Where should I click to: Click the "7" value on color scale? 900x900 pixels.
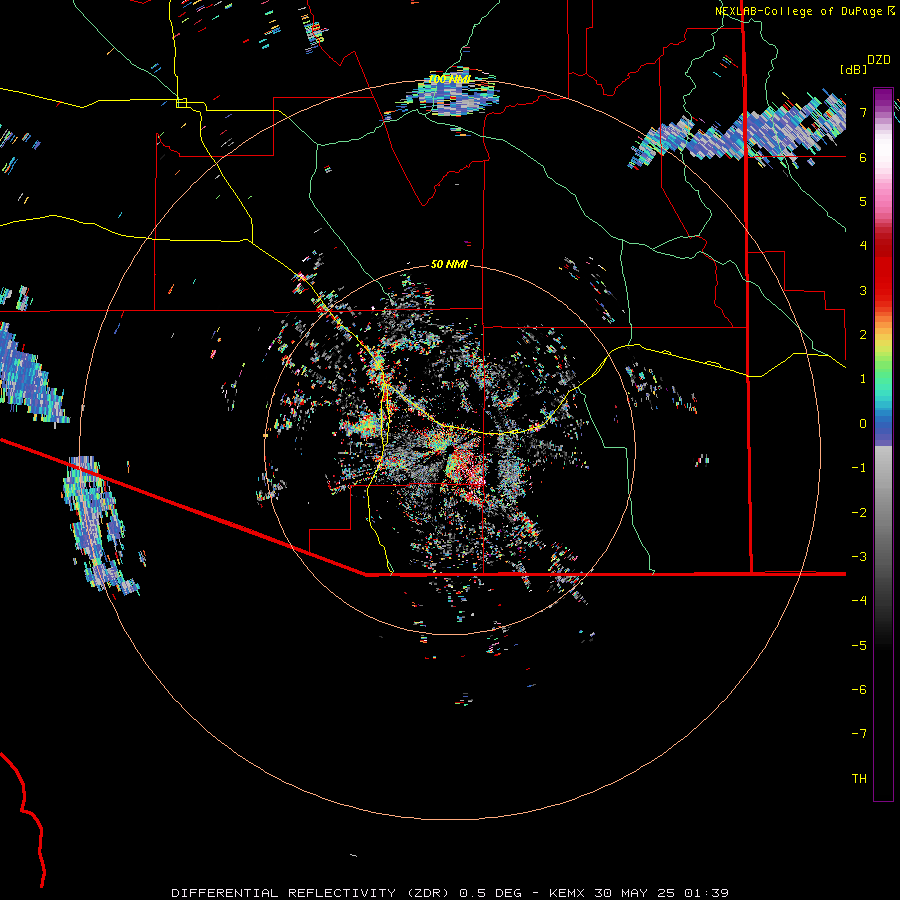(x=863, y=112)
